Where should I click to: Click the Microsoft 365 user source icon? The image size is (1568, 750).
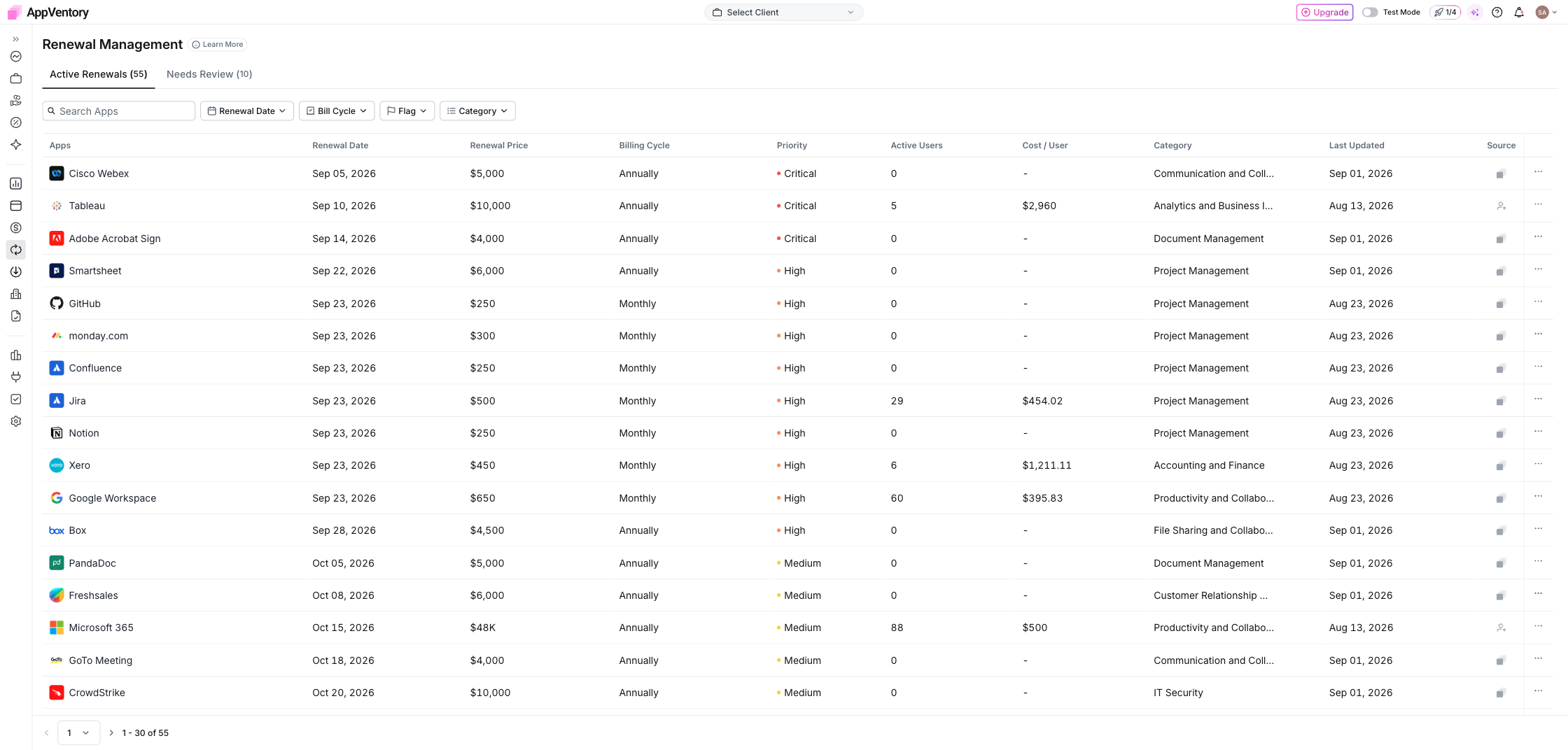(x=1501, y=628)
